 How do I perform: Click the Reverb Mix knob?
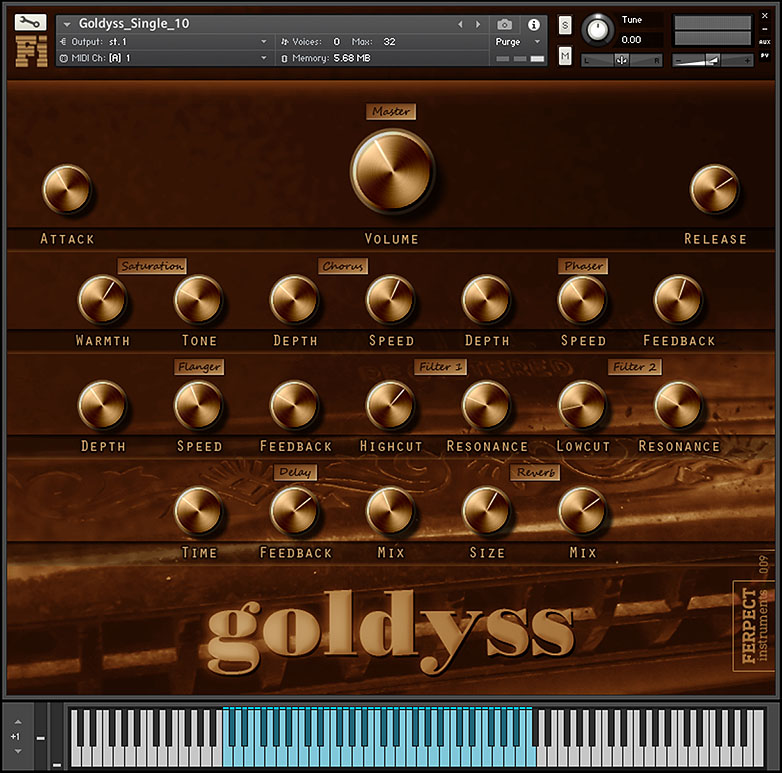[x=582, y=511]
